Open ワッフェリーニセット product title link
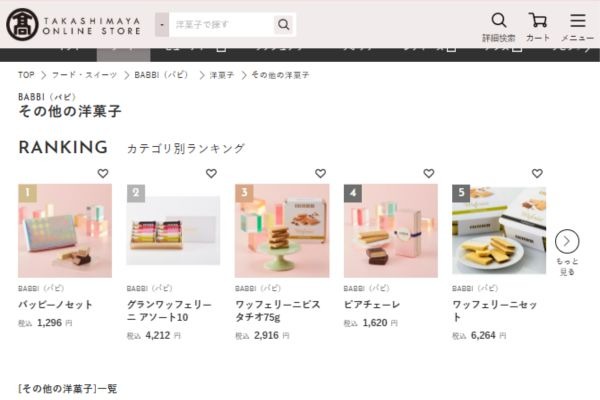The image size is (600, 400). [494, 311]
